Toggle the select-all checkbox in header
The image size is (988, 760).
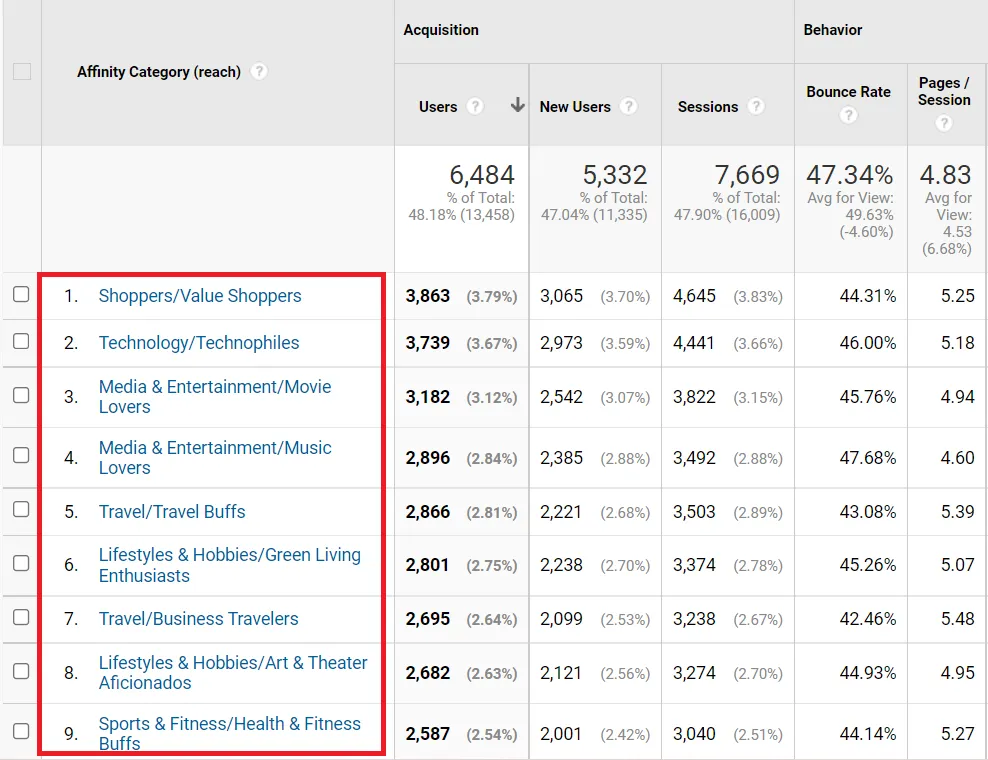coord(22,72)
